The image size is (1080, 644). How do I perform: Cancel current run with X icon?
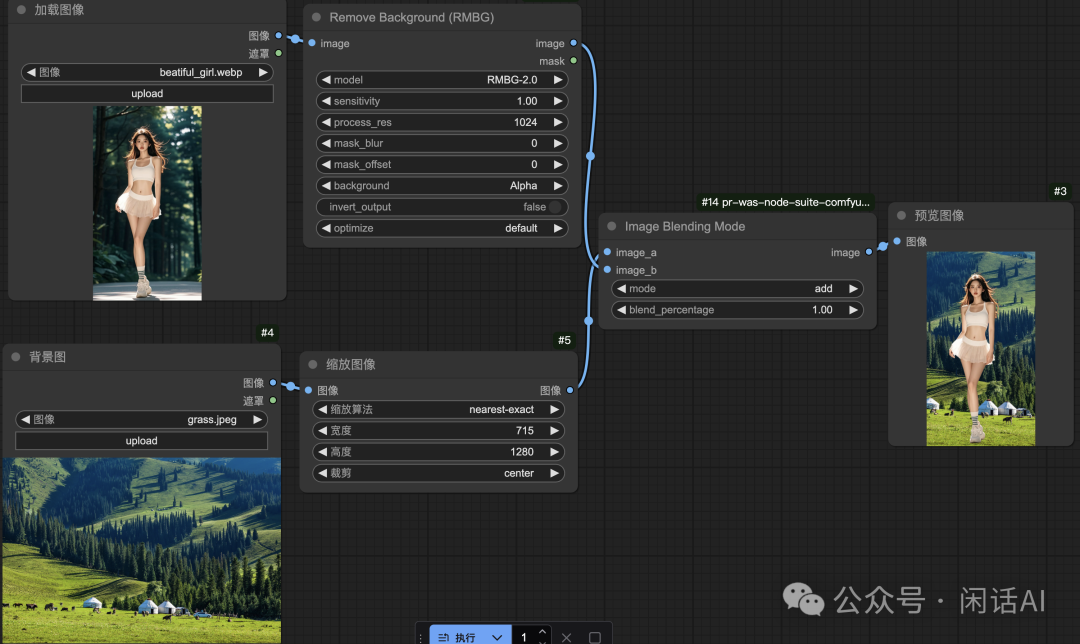tap(566, 637)
